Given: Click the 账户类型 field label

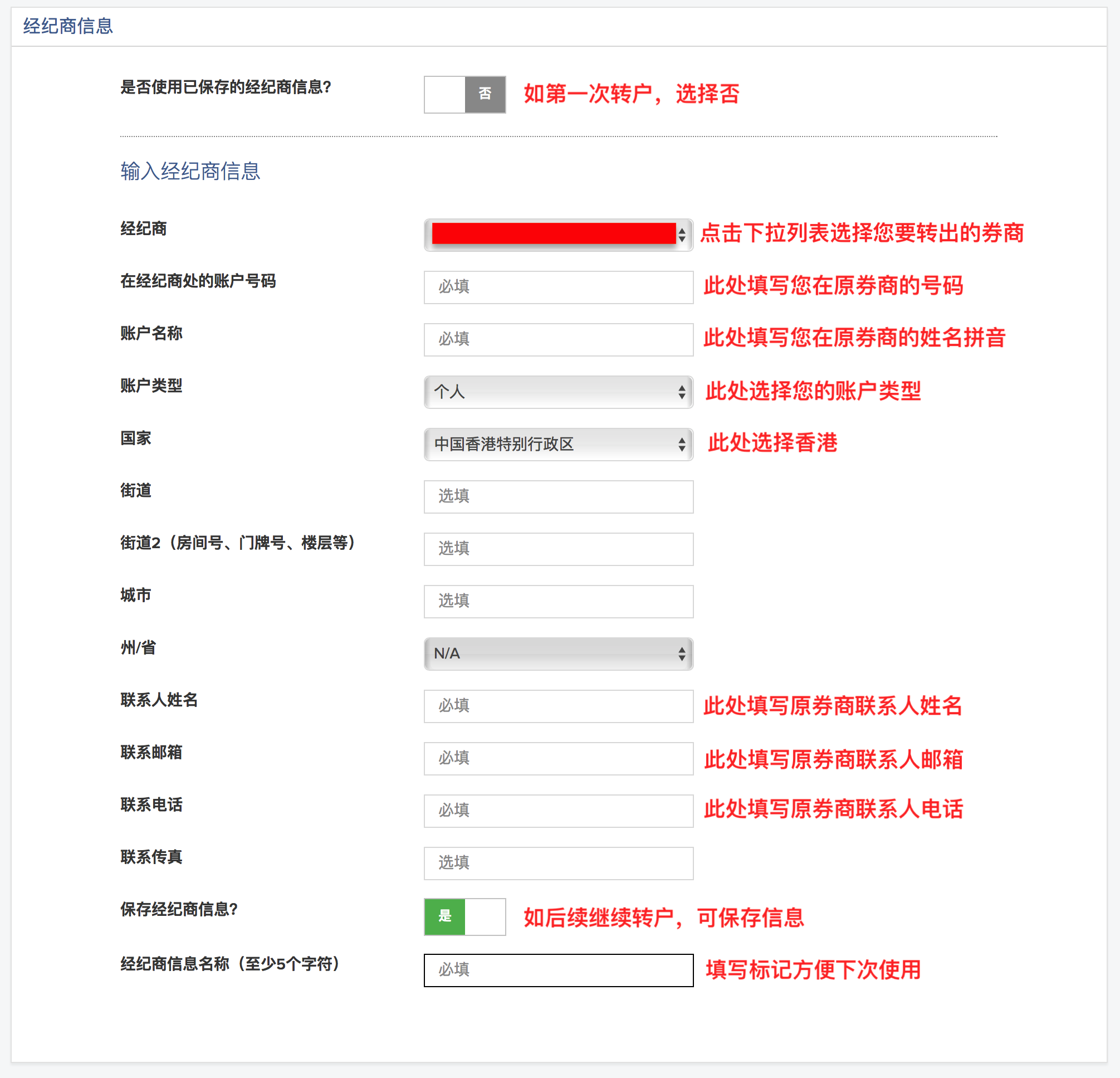Looking at the screenshot, I should (151, 386).
